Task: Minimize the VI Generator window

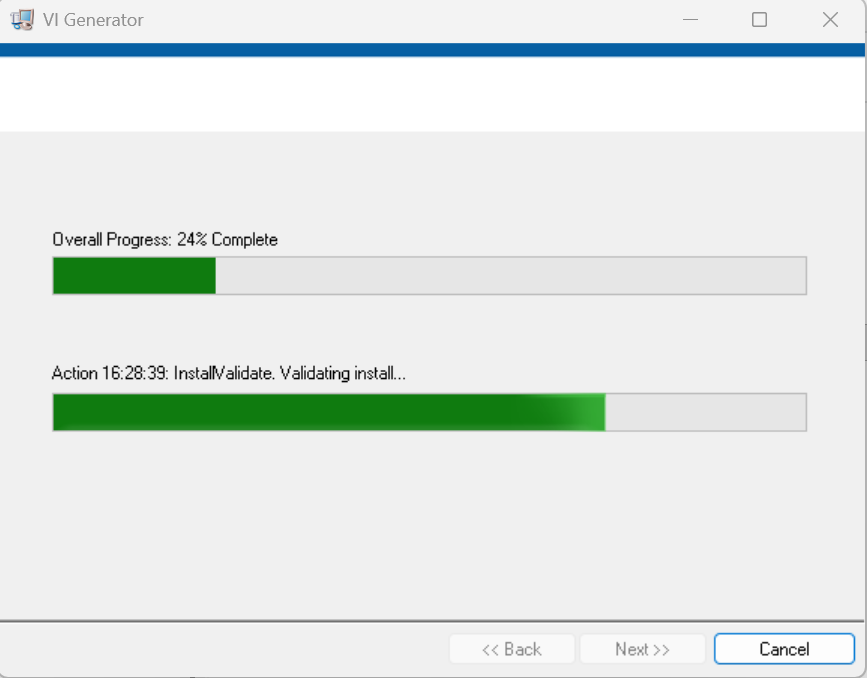Action: click(x=690, y=20)
